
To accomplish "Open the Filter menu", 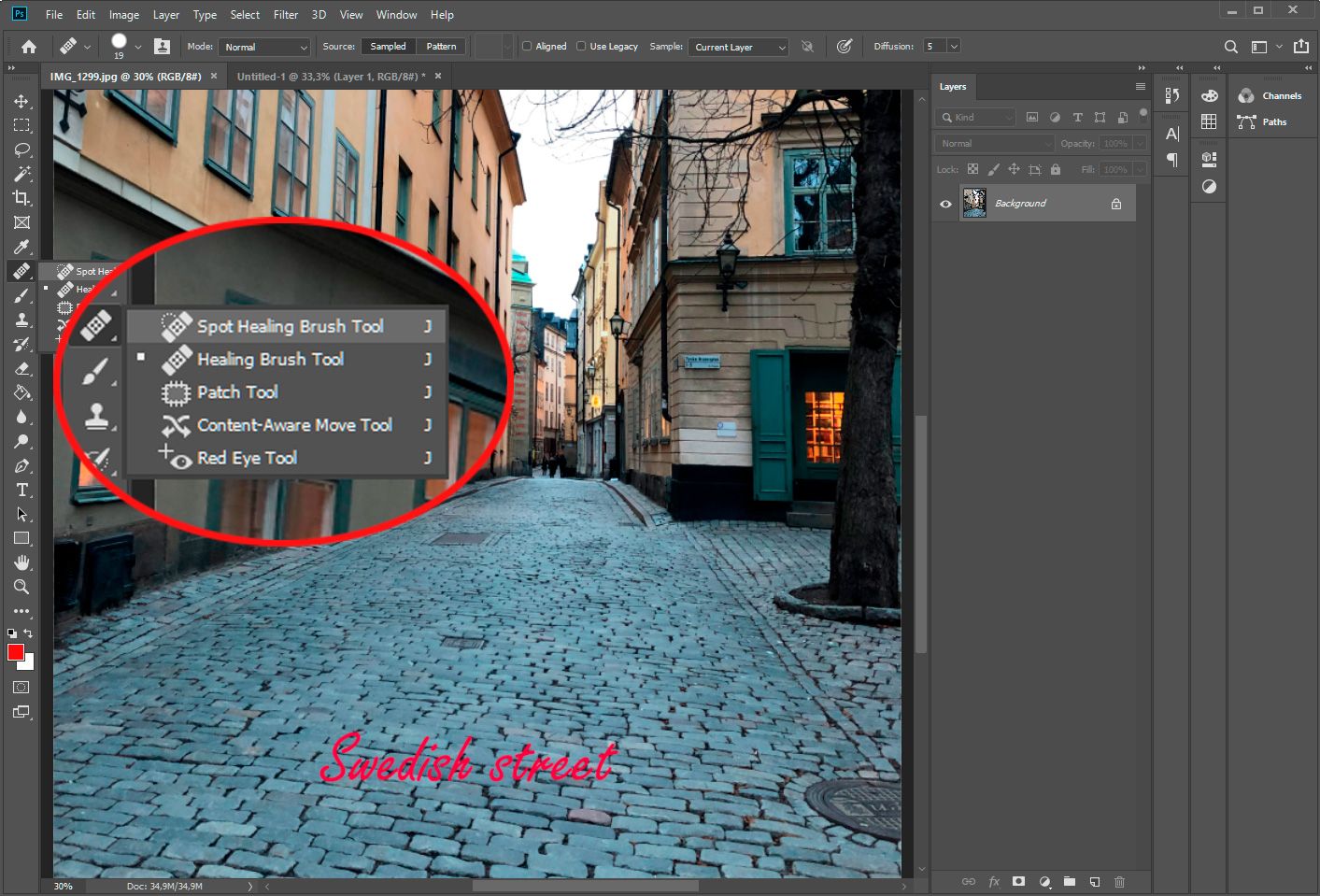I will pyautogui.click(x=285, y=15).
